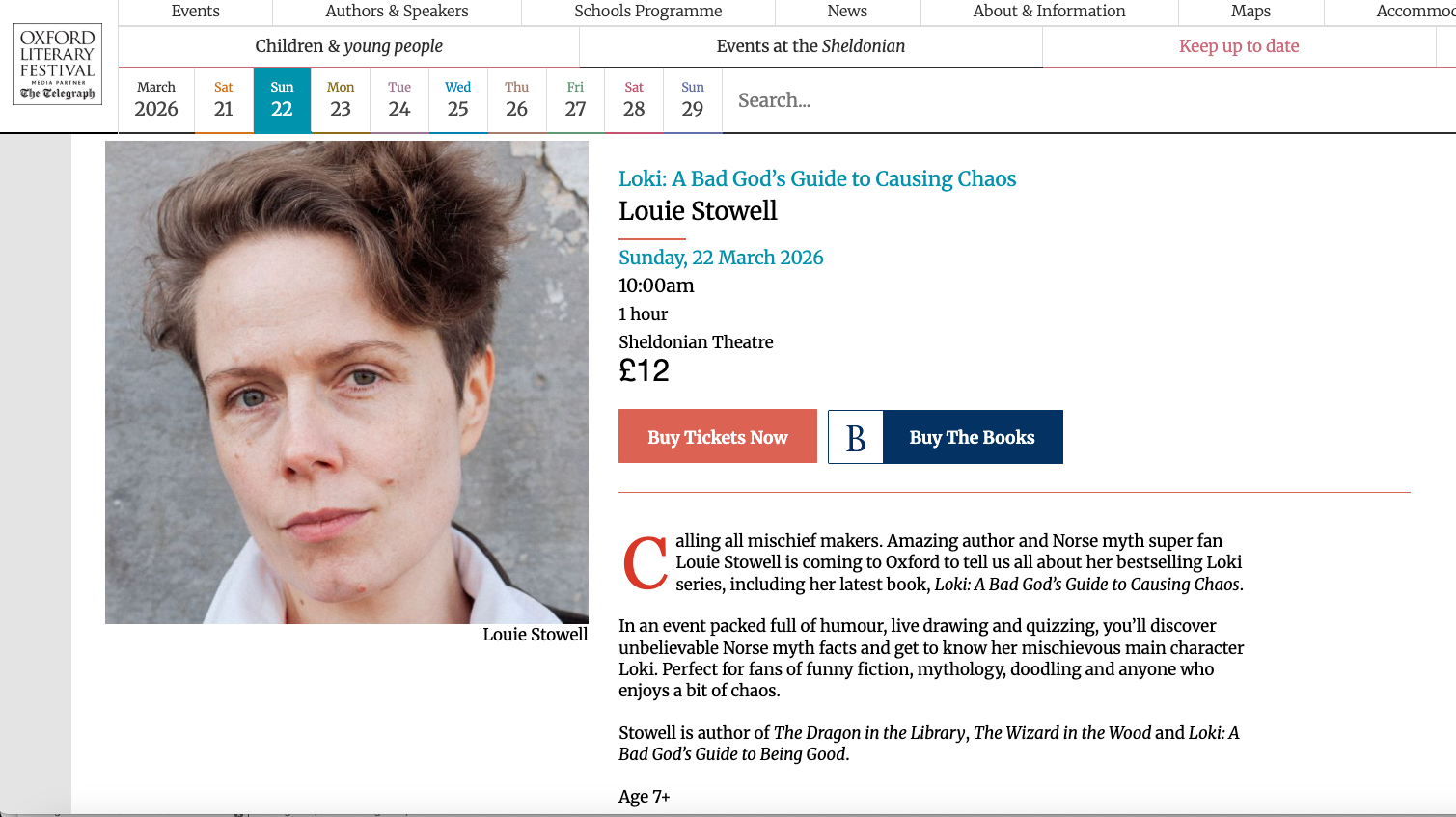Select Saturday 21 in date bar

pos(224,100)
